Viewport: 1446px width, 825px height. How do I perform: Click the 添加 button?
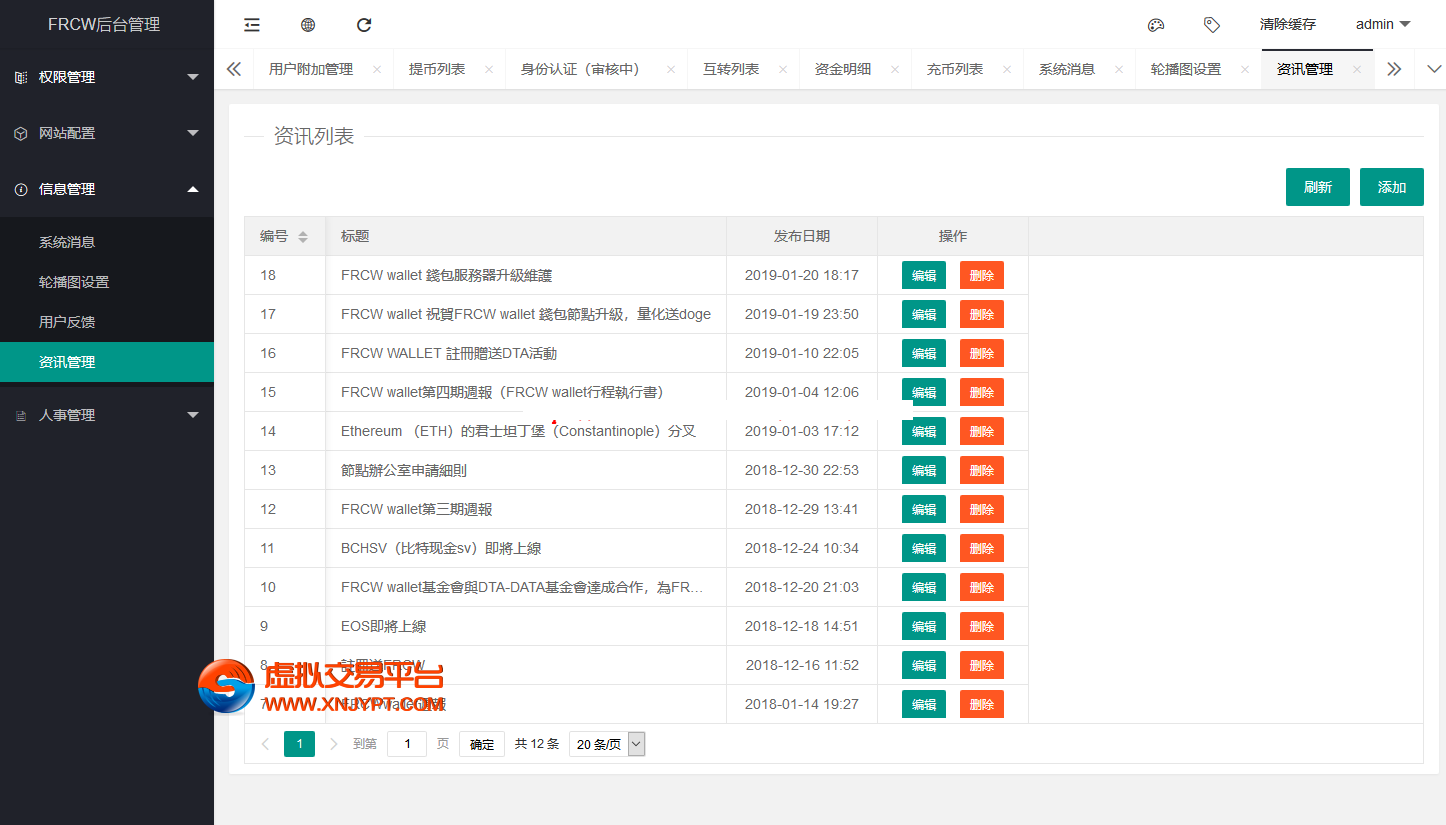pos(1392,187)
